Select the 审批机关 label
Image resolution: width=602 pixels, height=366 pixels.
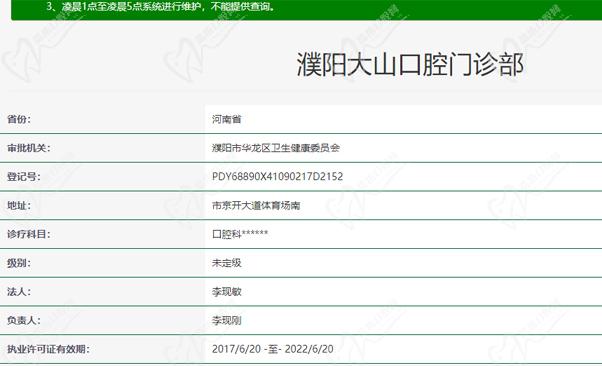(28, 148)
